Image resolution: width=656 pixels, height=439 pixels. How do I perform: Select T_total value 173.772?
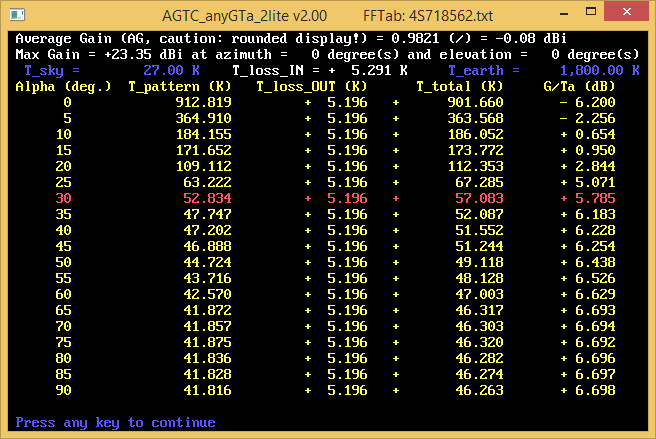point(475,150)
